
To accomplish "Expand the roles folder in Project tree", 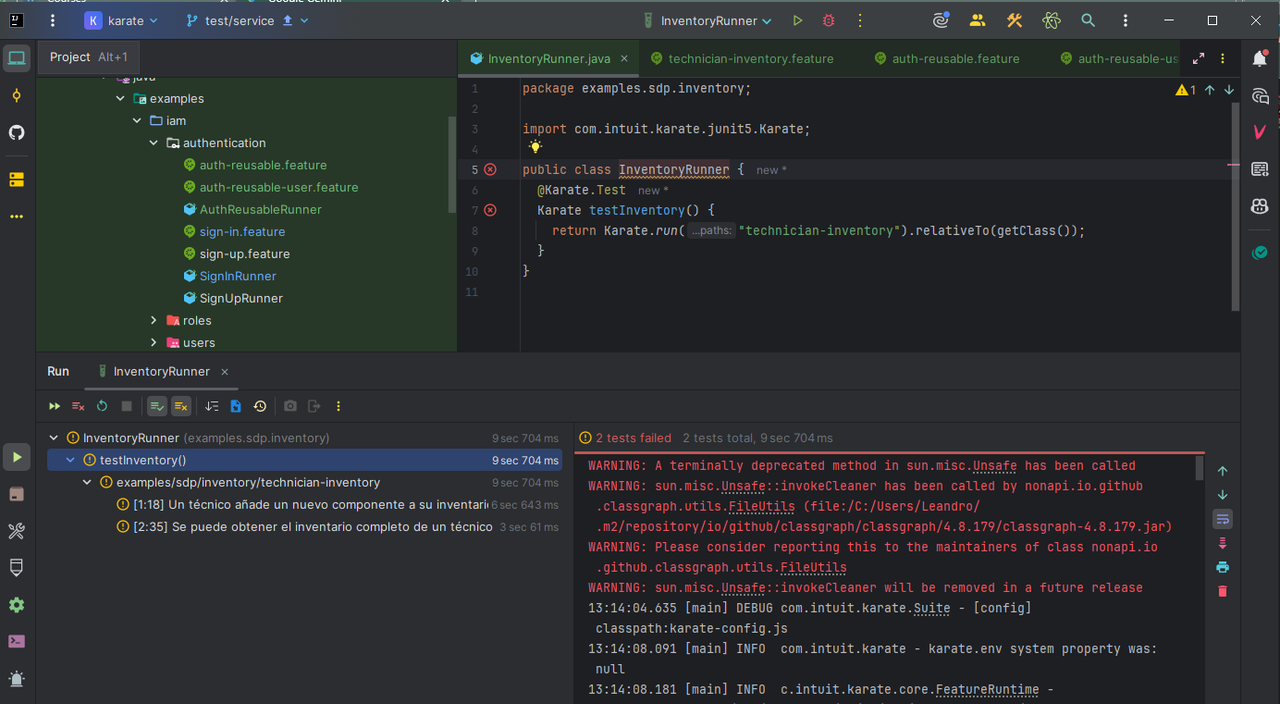I will [x=154, y=320].
